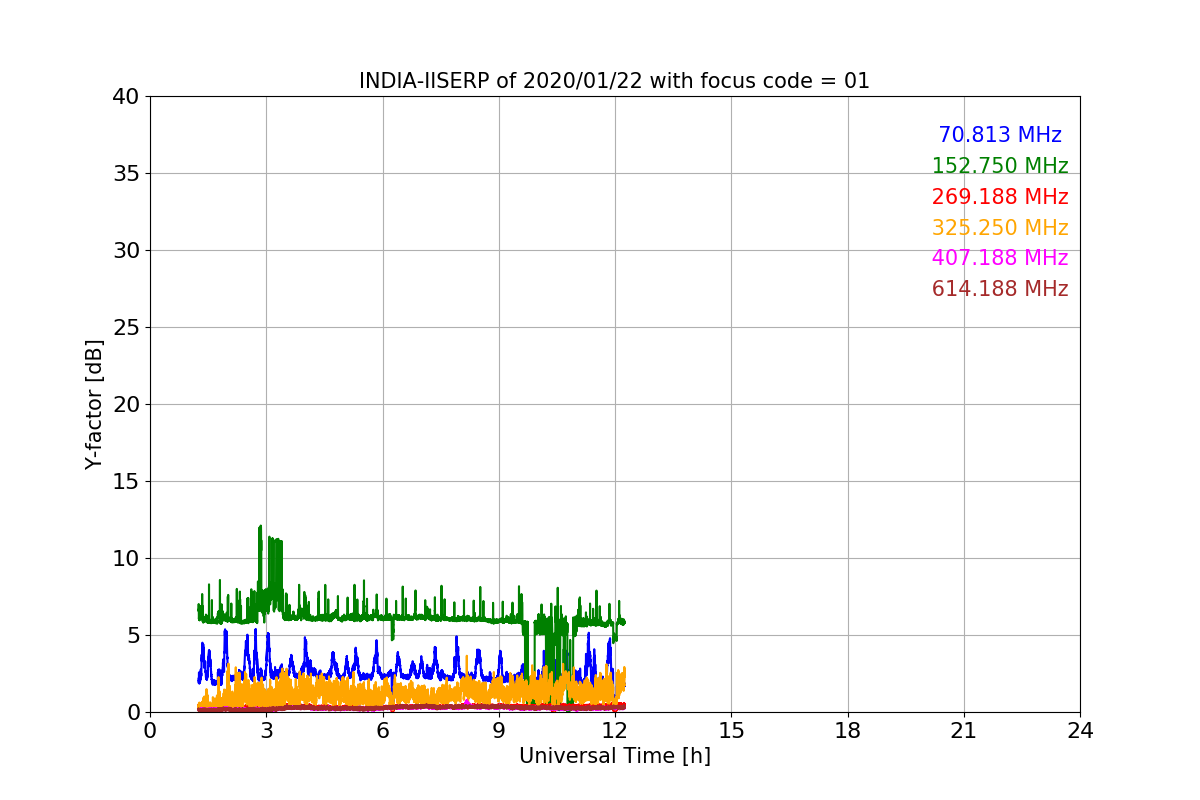Click the y-axis tick label '25'

click(x=126, y=328)
